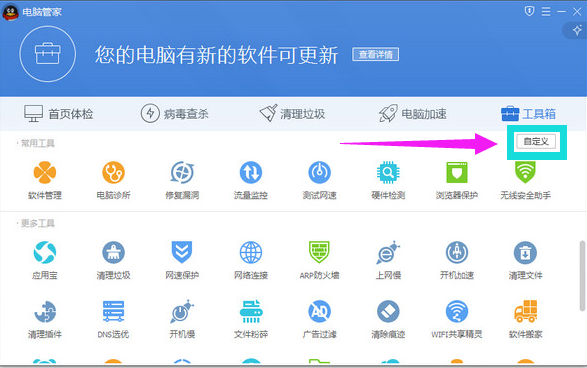The width and height of the screenshot is (587, 368).
Task: Open the 清理文件 tool
Action: tap(525, 261)
